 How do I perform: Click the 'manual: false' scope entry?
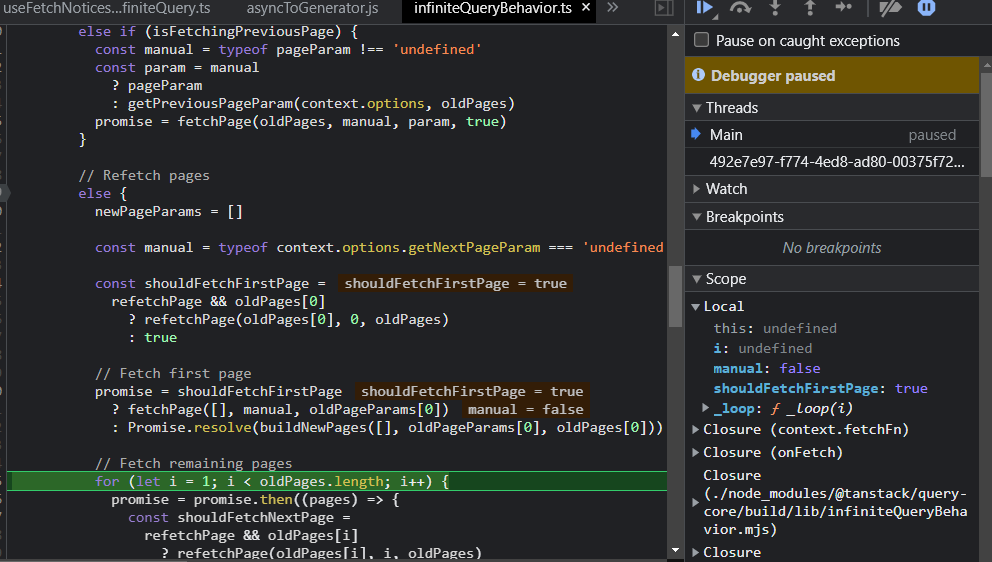767,368
